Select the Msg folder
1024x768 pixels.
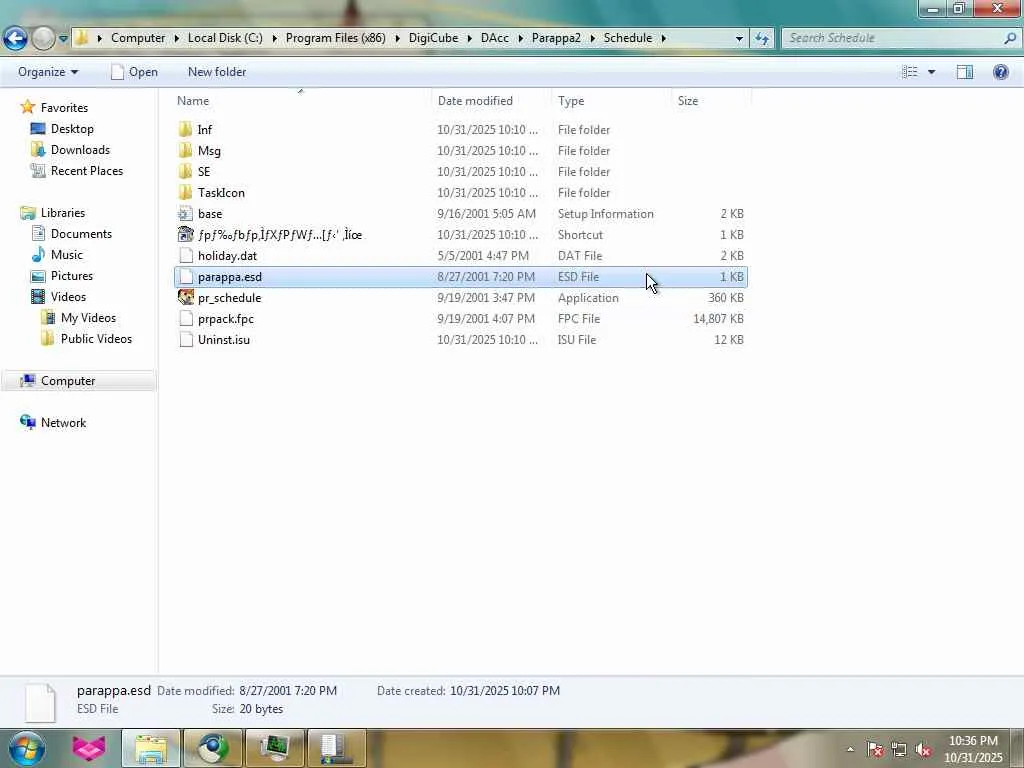(x=460, y=151)
